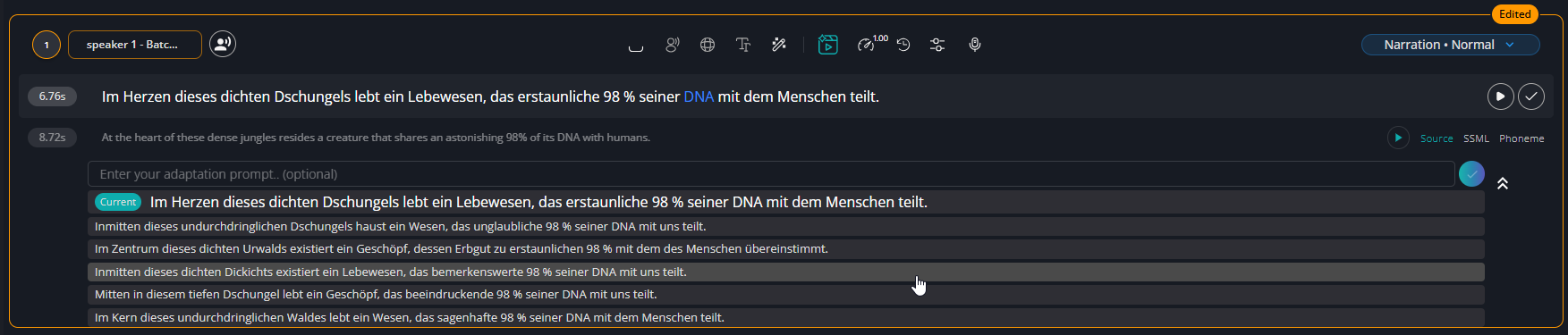Click the magic wand adaptation icon
This screenshot has width=1568, height=335.
[779, 45]
